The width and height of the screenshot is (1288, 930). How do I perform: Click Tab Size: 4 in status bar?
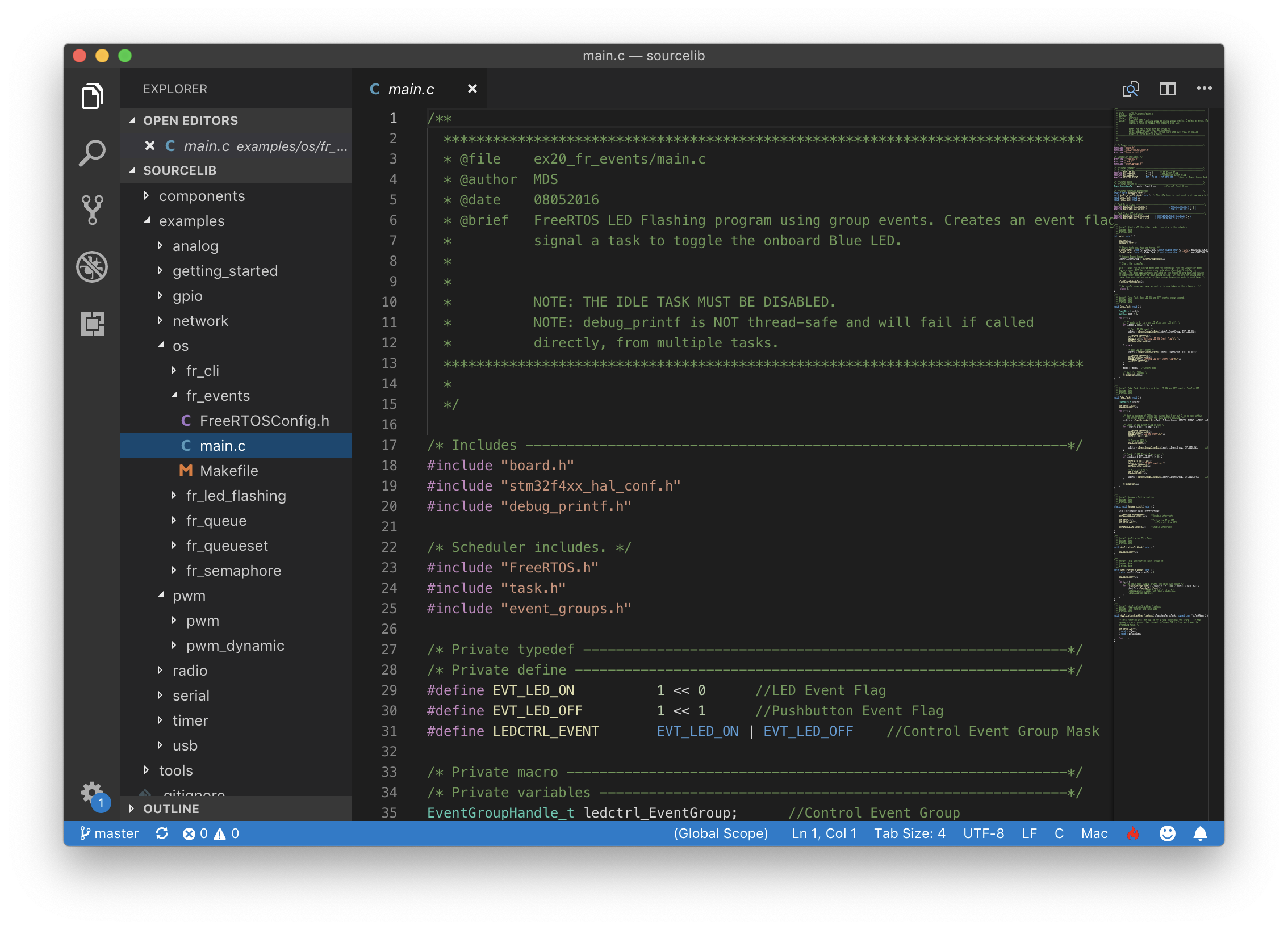tap(909, 833)
